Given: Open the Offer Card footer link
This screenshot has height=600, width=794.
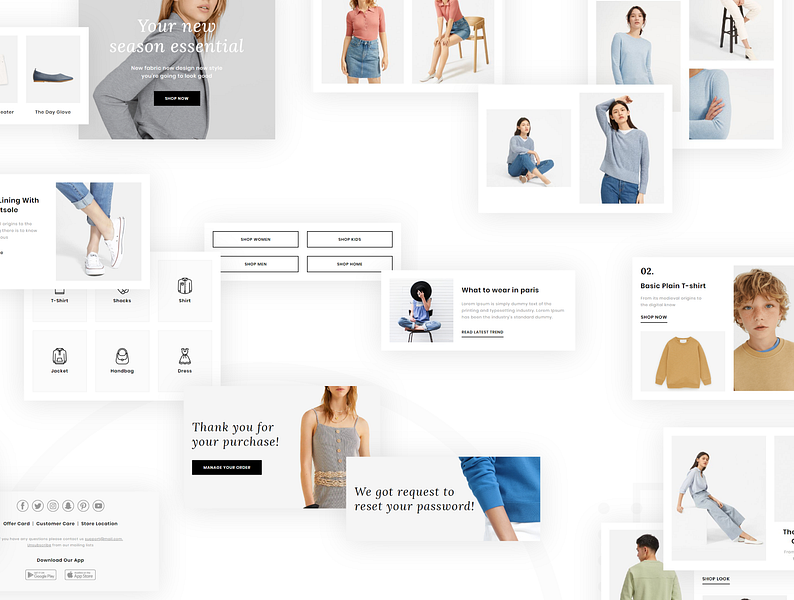Looking at the screenshot, I should pyautogui.click(x=16, y=524).
